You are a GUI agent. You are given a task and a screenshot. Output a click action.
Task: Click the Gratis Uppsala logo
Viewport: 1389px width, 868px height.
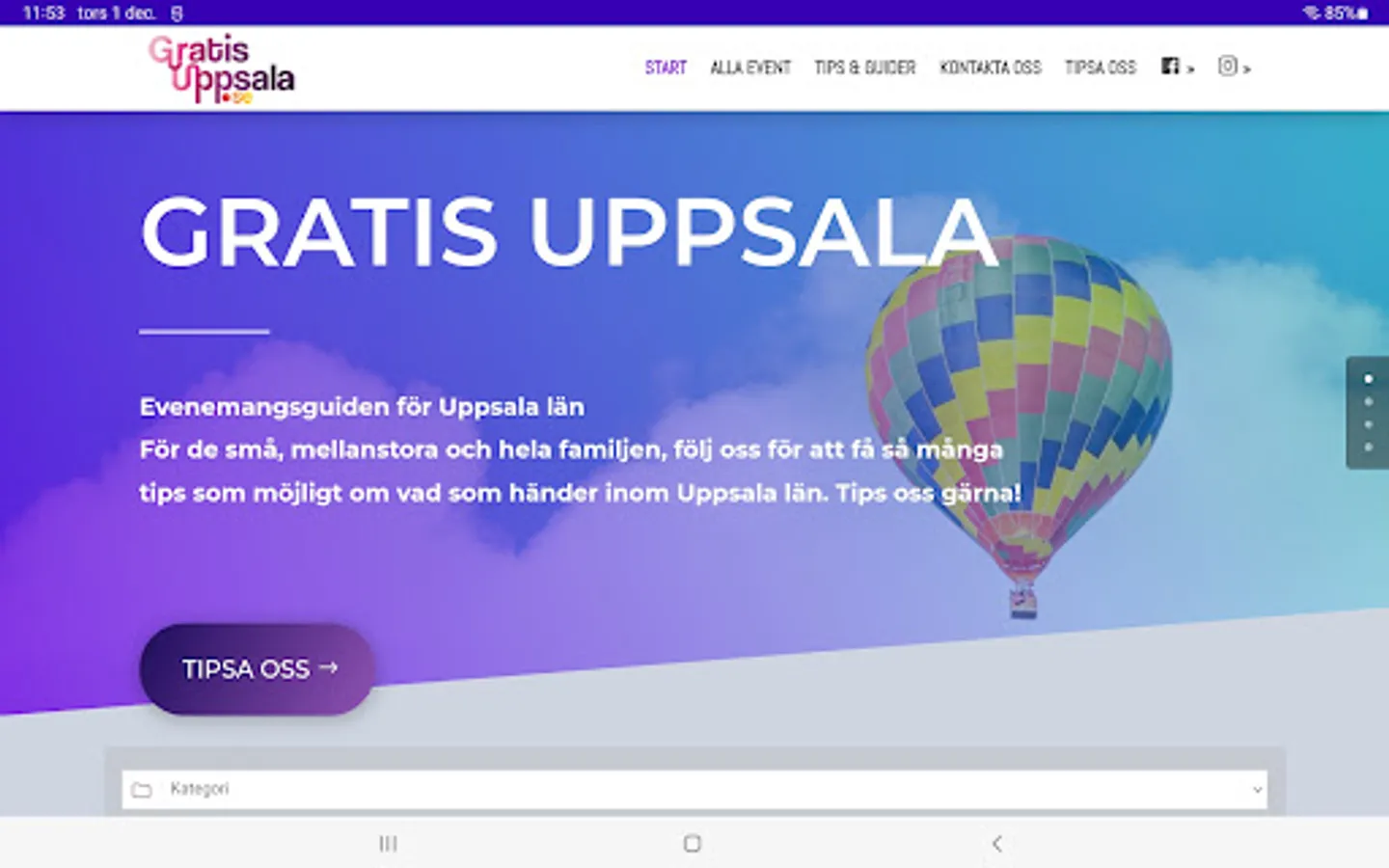pos(221,68)
